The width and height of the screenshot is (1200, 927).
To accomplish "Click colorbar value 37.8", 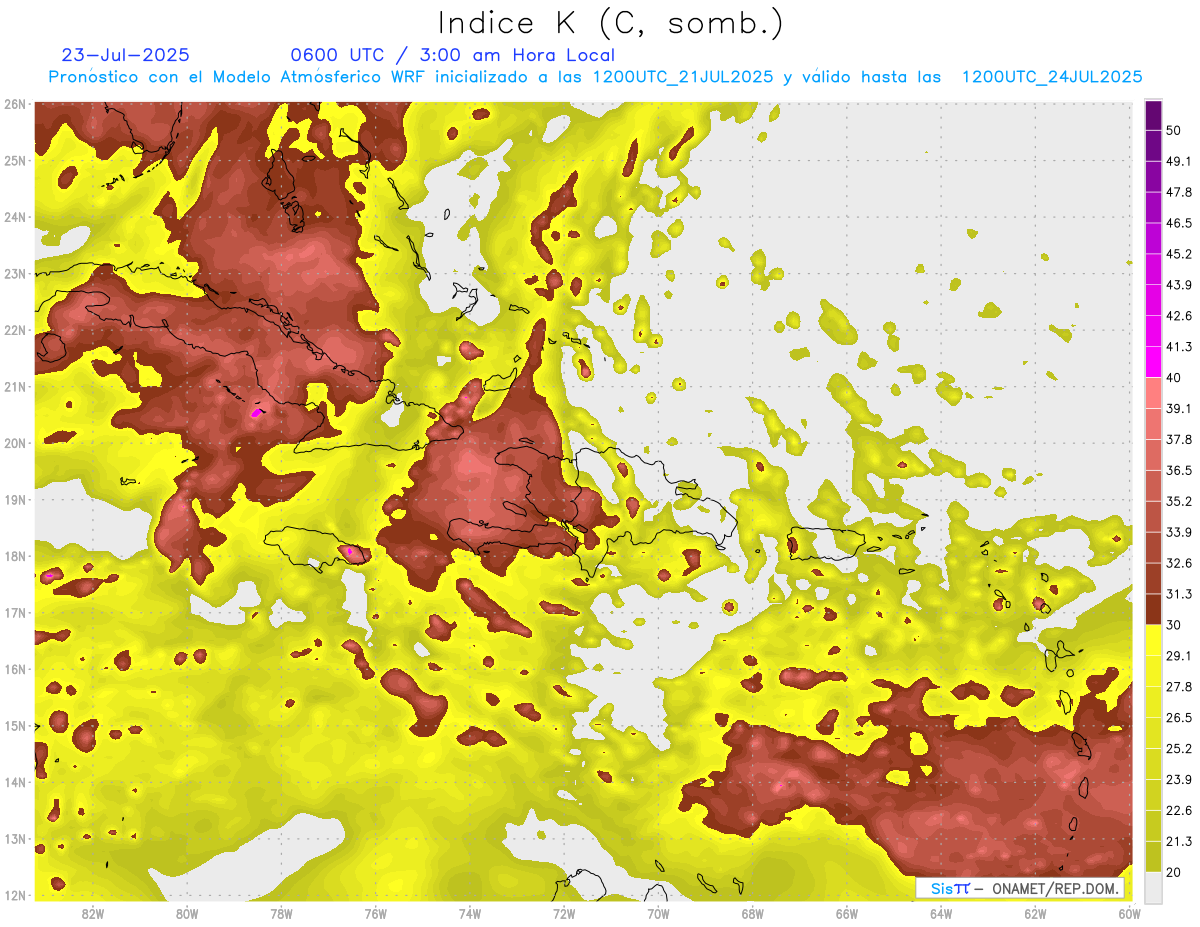I will pyautogui.click(x=1179, y=439).
